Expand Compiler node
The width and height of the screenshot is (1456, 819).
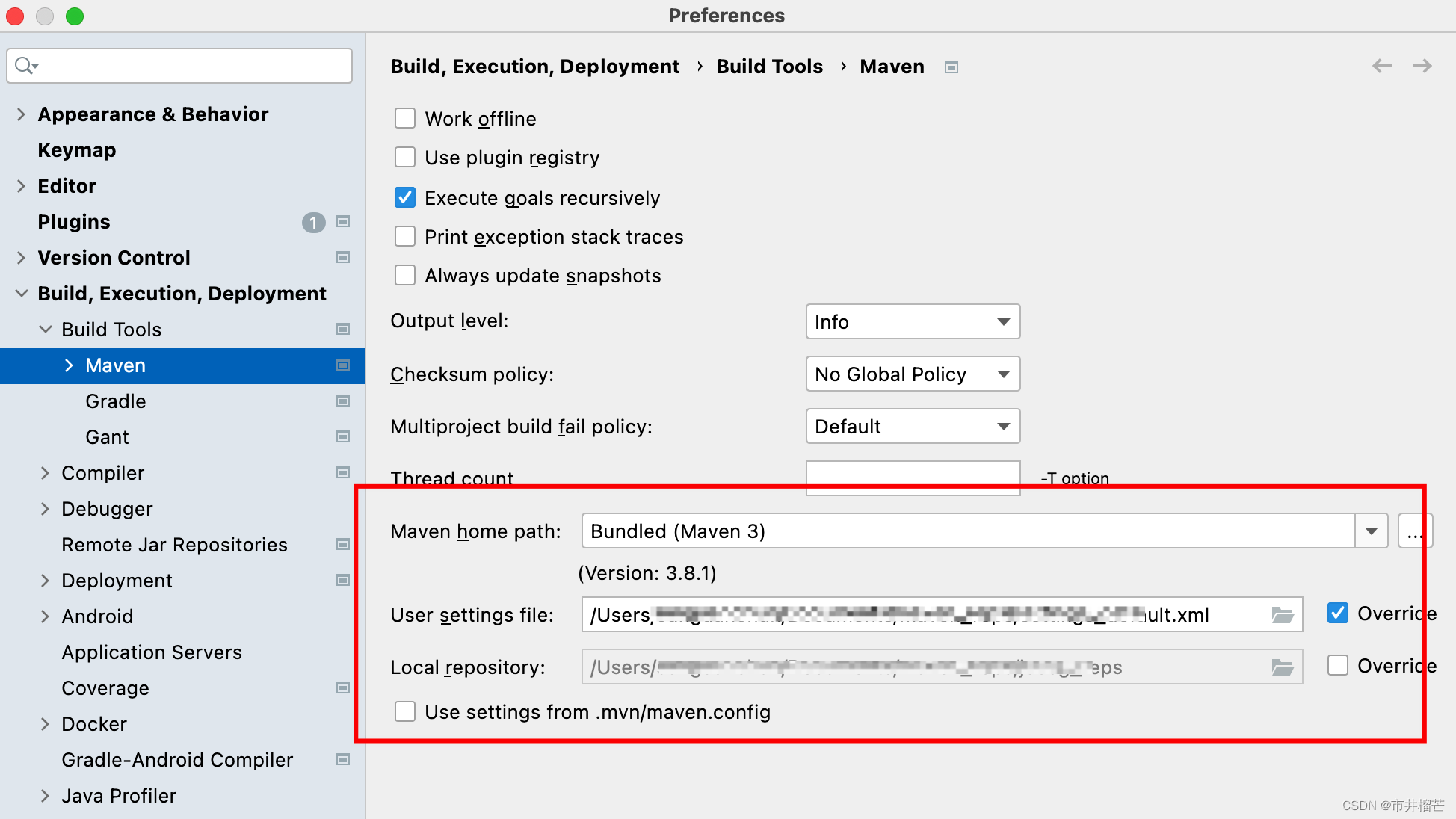click(45, 473)
